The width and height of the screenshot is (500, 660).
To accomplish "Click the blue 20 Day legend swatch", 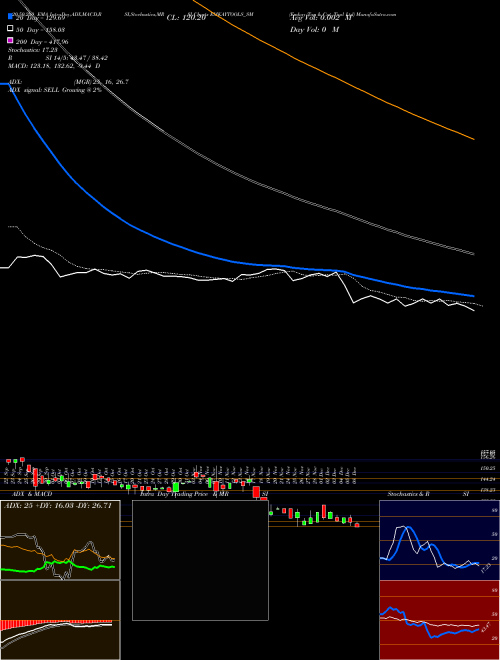I will (10, 17).
